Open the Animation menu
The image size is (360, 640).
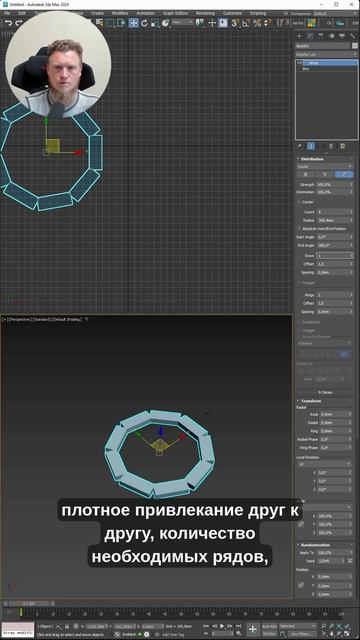tap(145, 13)
